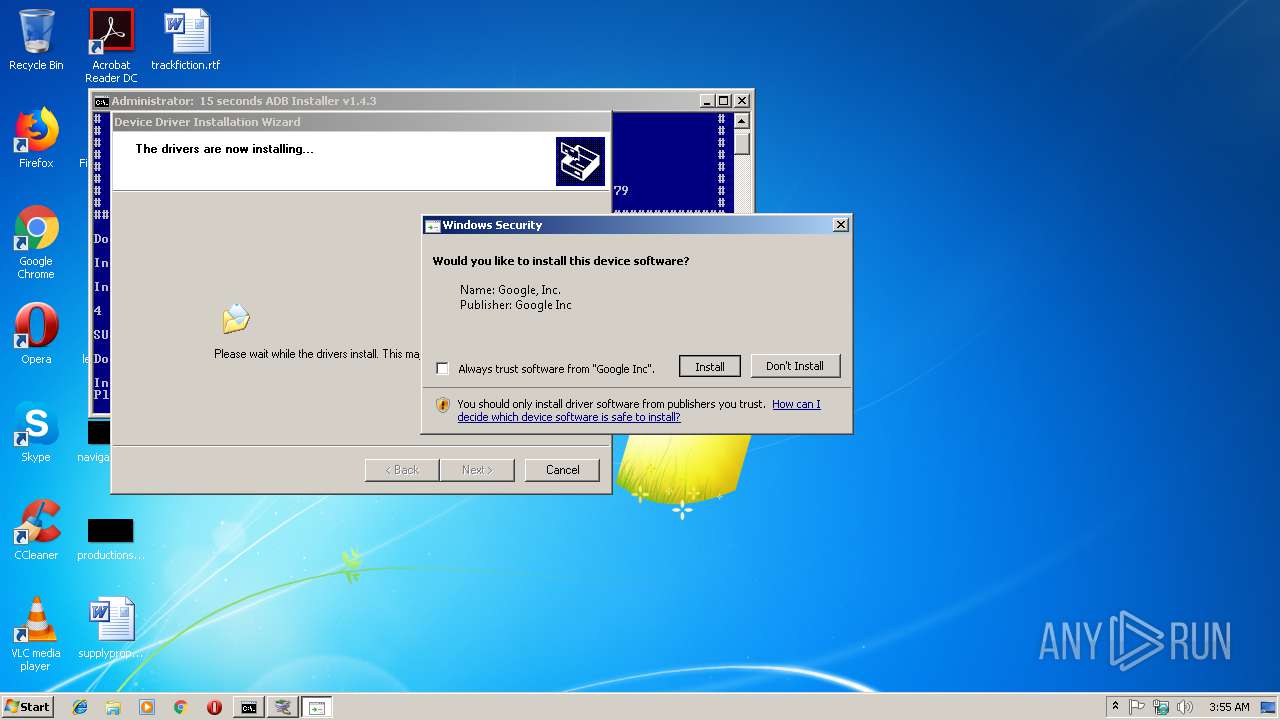This screenshot has height=720, width=1280.
Task: Click the security shield warning icon
Action: coord(443,405)
